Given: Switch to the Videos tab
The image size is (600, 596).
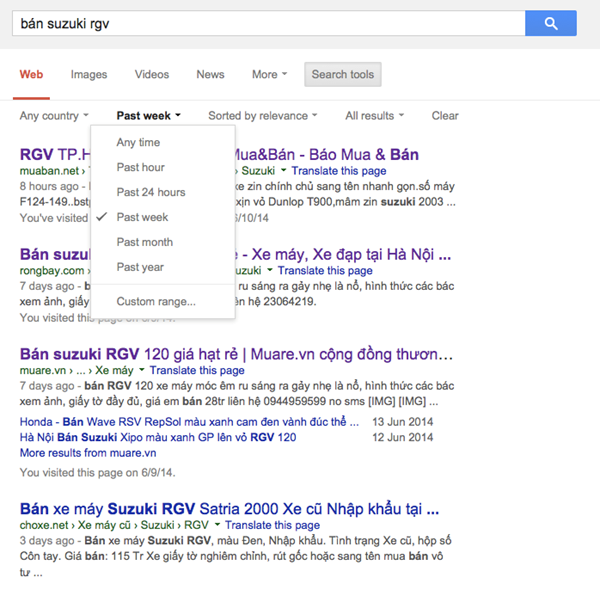Looking at the screenshot, I should 152,75.
